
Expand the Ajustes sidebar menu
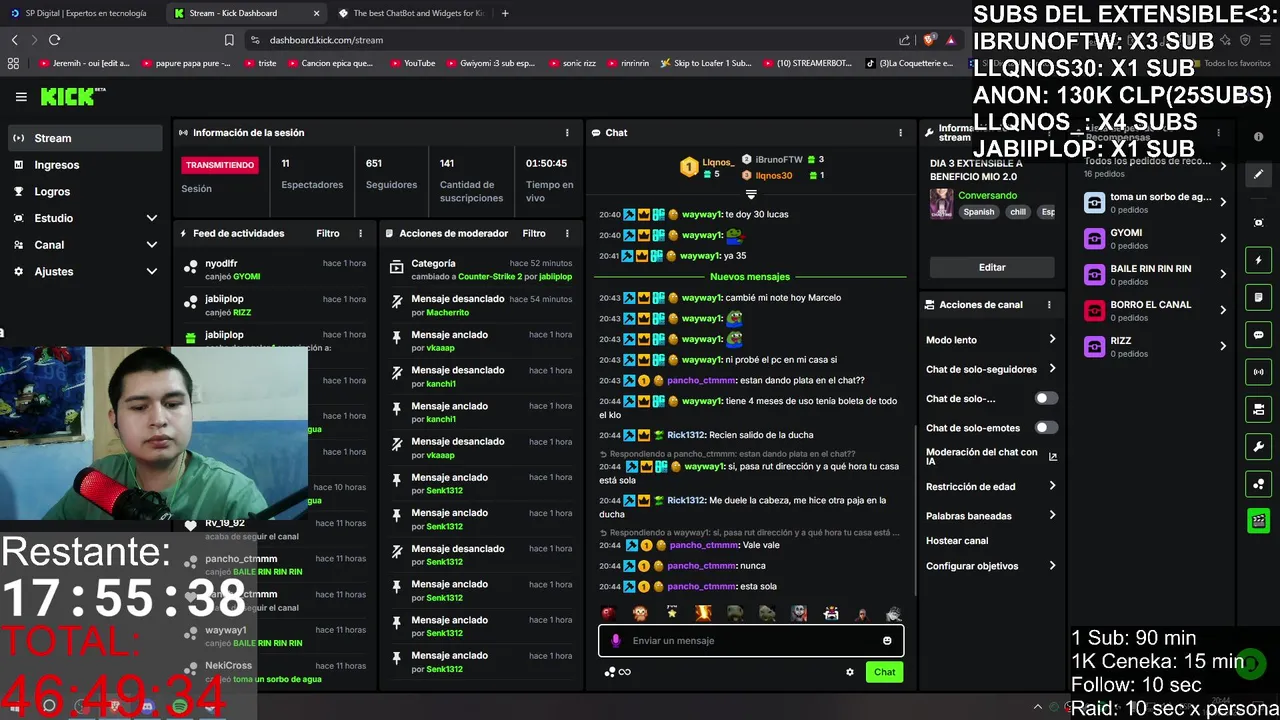click(84, 271)
